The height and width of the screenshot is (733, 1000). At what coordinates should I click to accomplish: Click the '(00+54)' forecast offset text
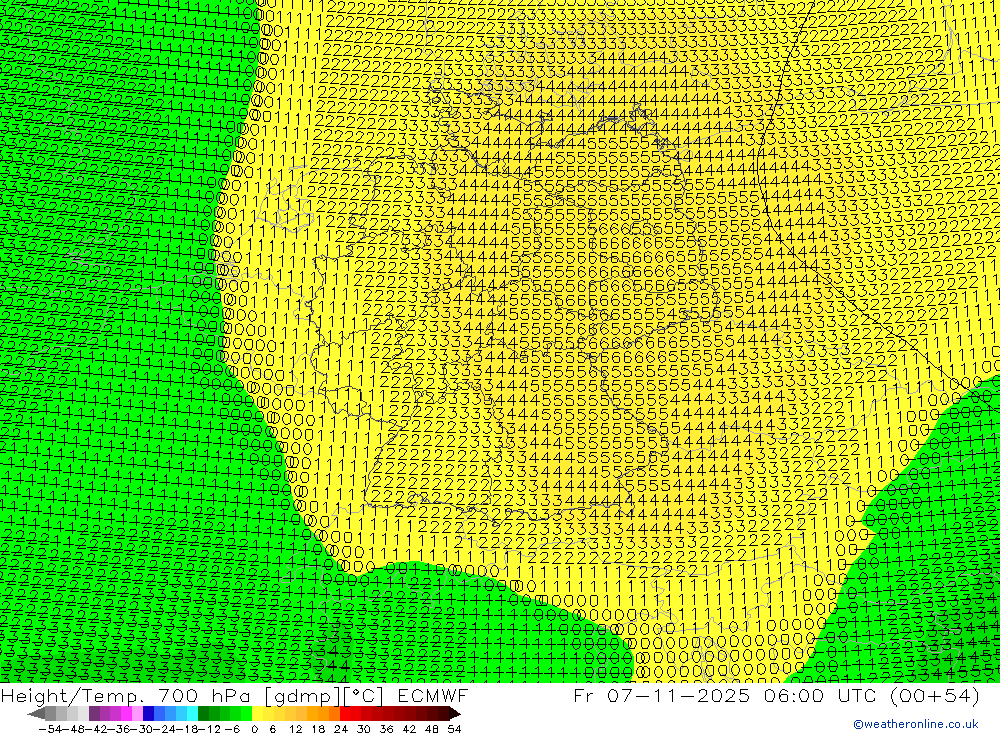point(935,695)
